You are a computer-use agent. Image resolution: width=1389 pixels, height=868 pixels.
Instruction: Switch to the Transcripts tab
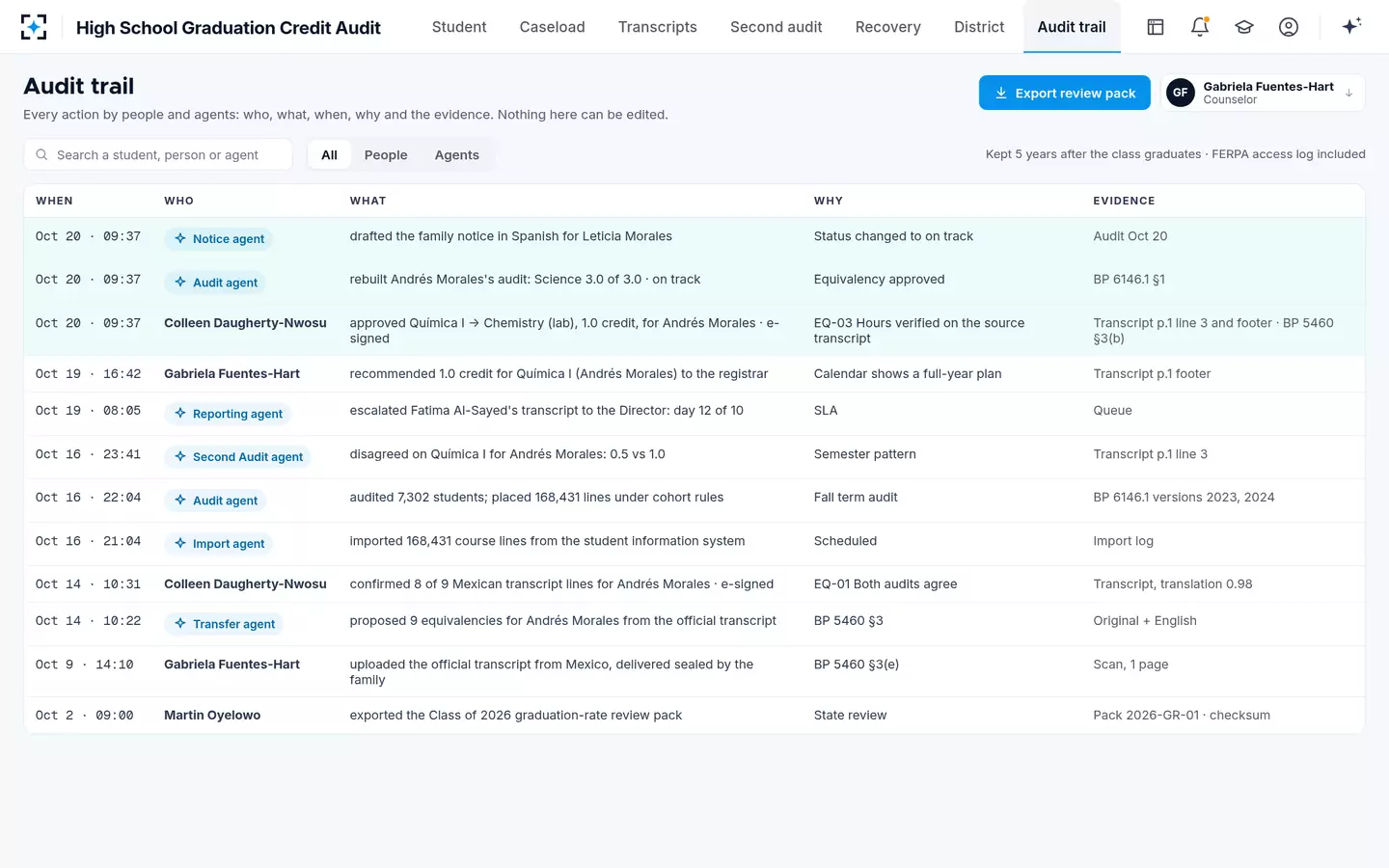(658, 27)
